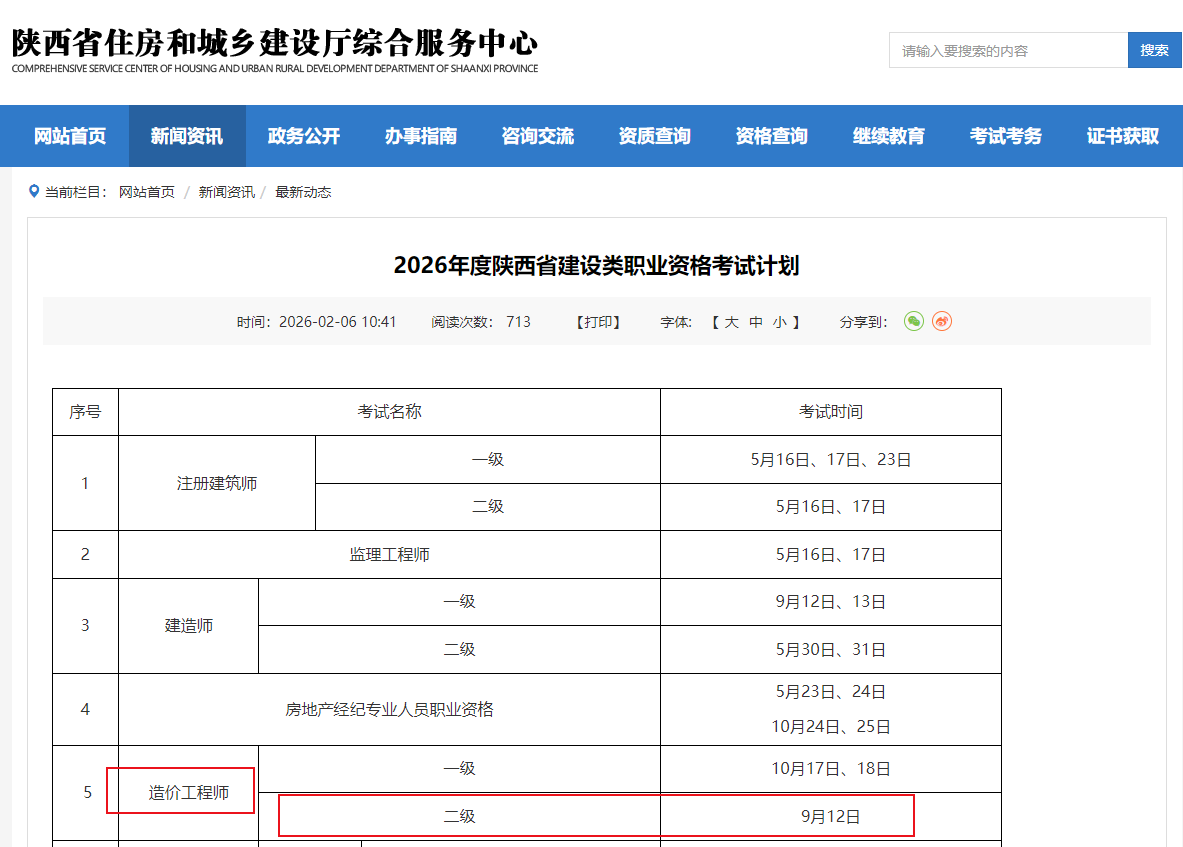
Task: Open the 咨询交流 section
Action: [x=537, y=135]
